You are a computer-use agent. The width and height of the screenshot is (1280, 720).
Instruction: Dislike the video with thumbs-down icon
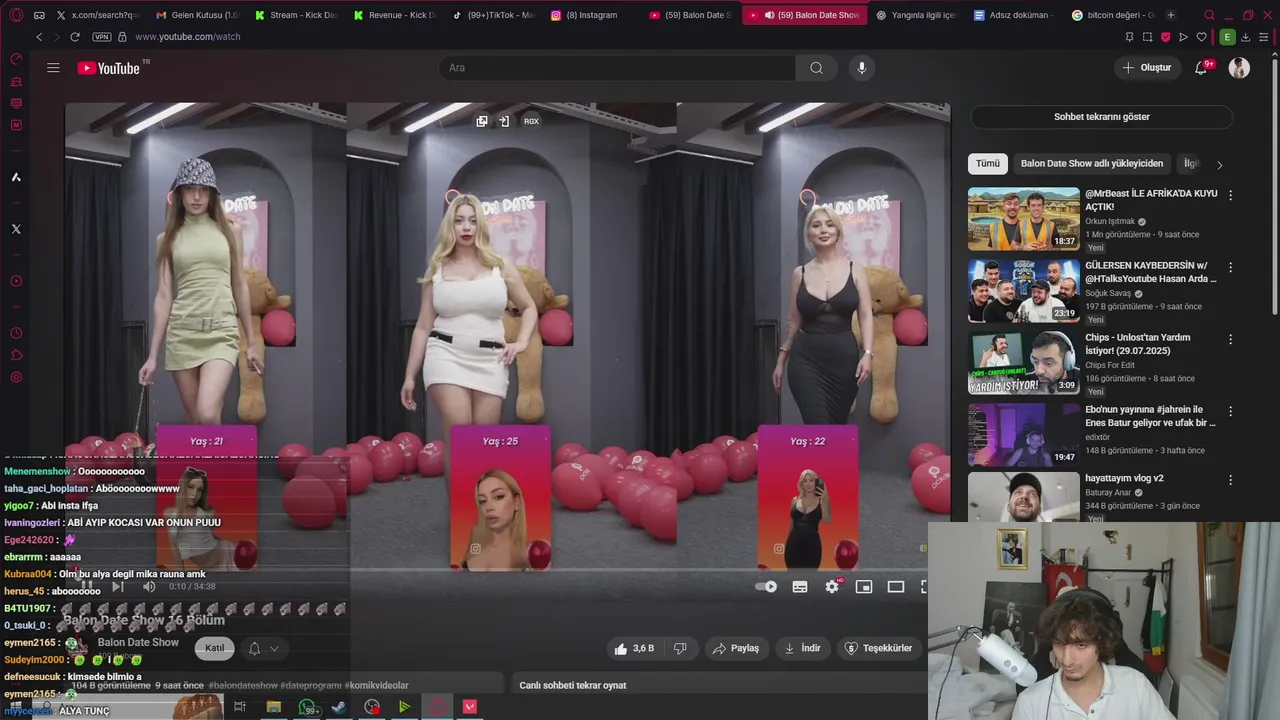click(680, 648)
